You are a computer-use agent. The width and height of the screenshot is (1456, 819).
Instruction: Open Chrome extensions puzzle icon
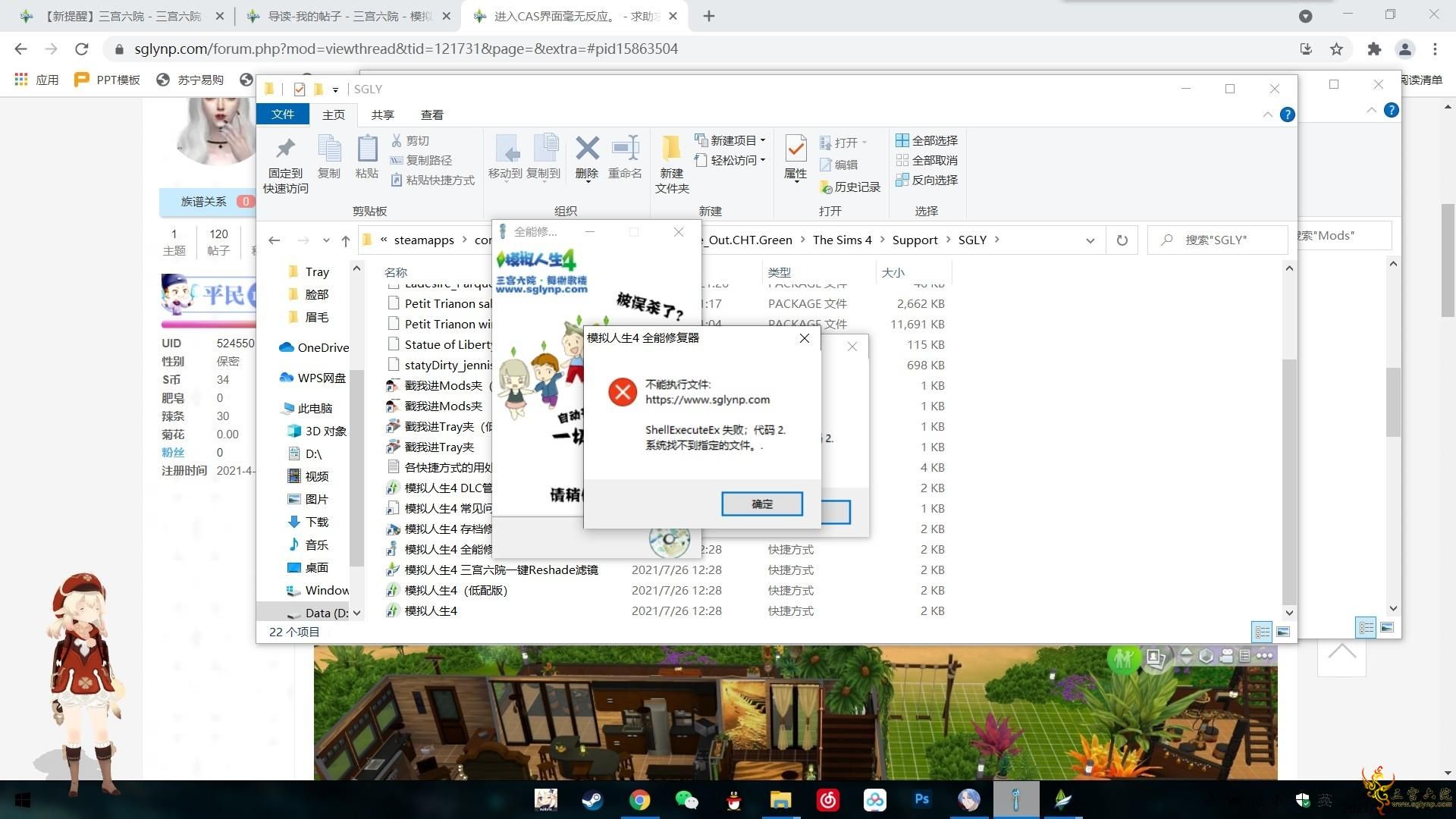[x=1374, y=49]
